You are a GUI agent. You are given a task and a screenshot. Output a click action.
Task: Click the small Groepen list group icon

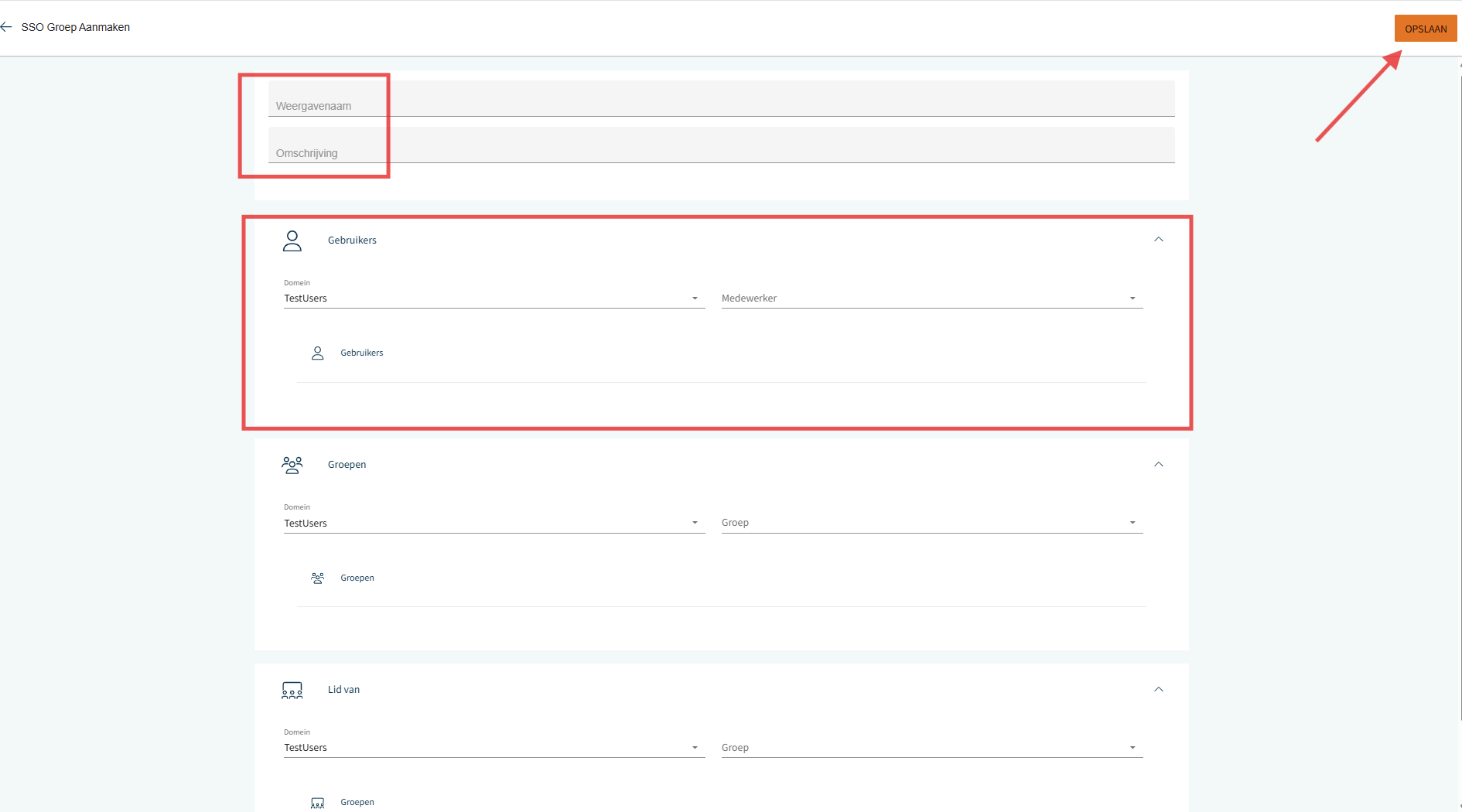click(x=317, y=578)
